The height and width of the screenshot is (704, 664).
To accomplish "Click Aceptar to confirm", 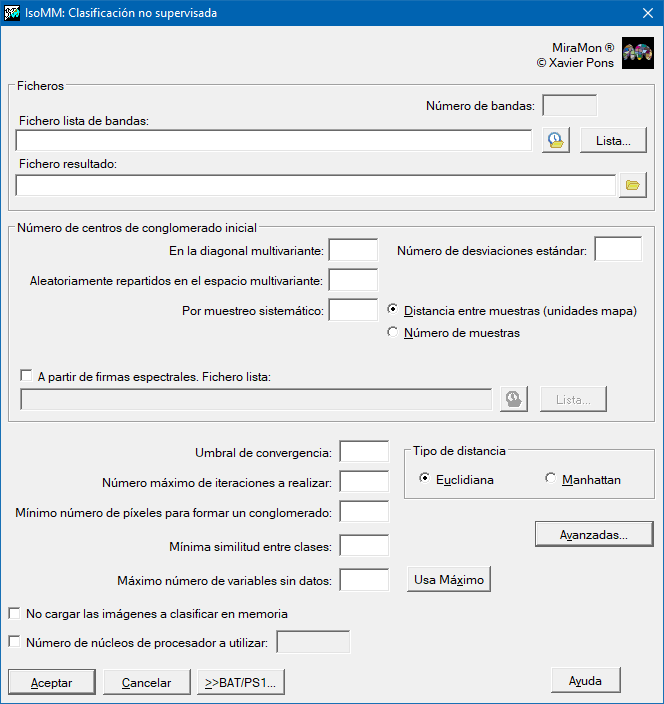I will tap(51, 682).
